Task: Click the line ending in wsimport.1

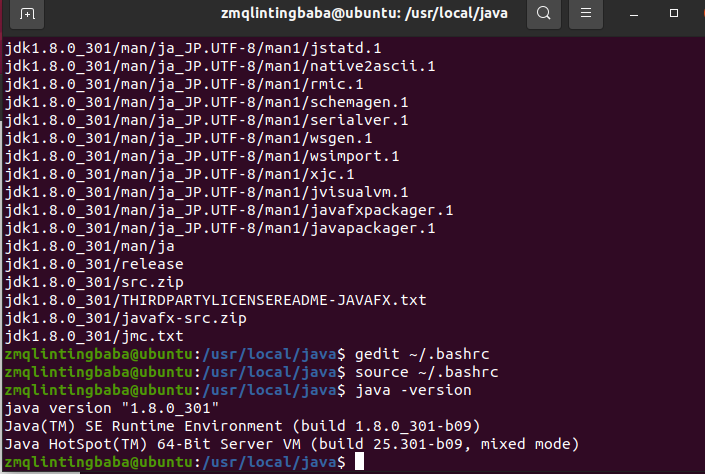Action: [202, 157]
